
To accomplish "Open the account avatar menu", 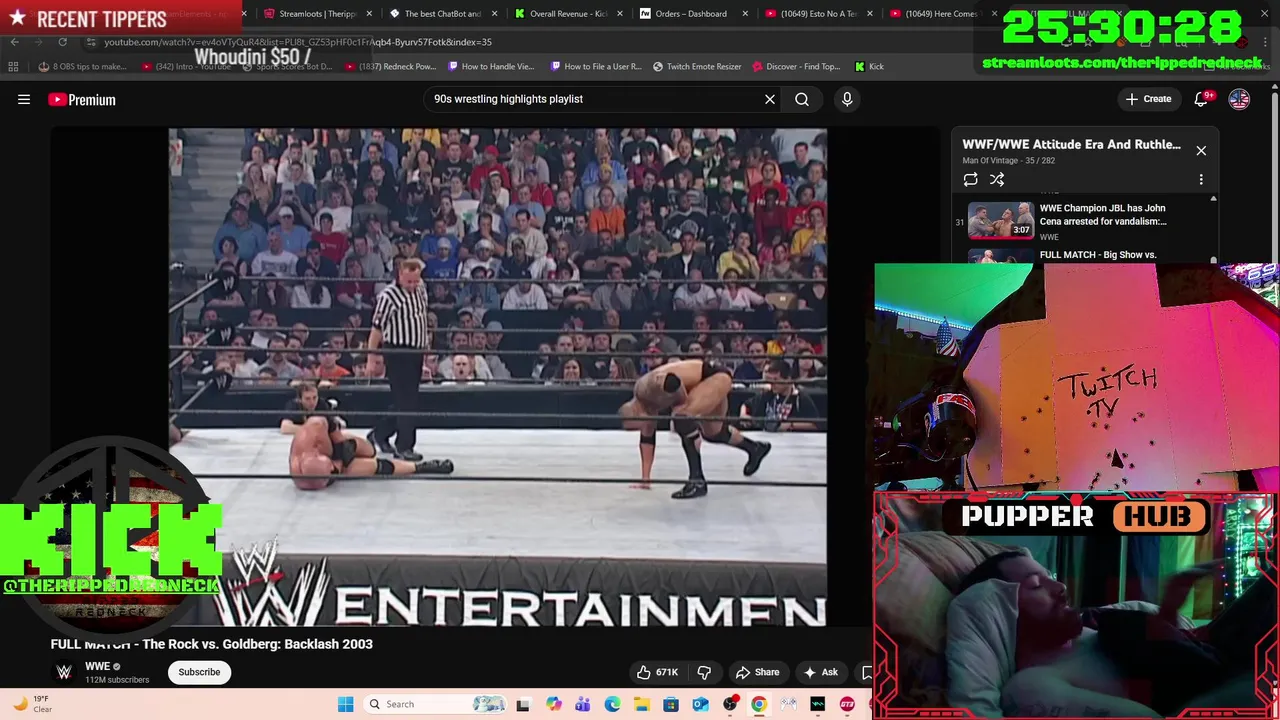I will click(1239, 99).
